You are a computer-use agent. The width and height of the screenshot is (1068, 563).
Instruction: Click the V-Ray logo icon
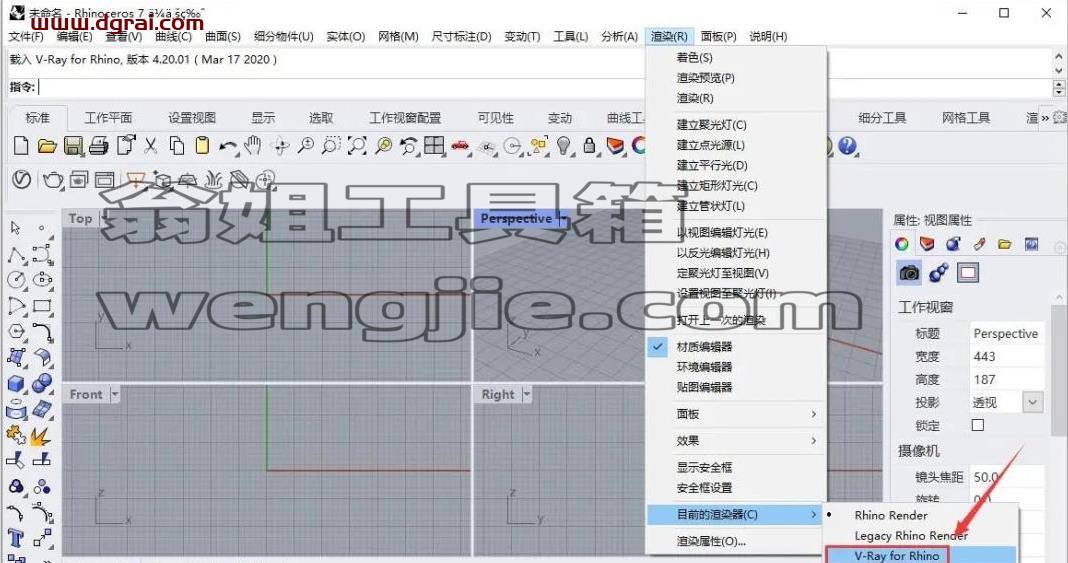(x=22, y=180)
